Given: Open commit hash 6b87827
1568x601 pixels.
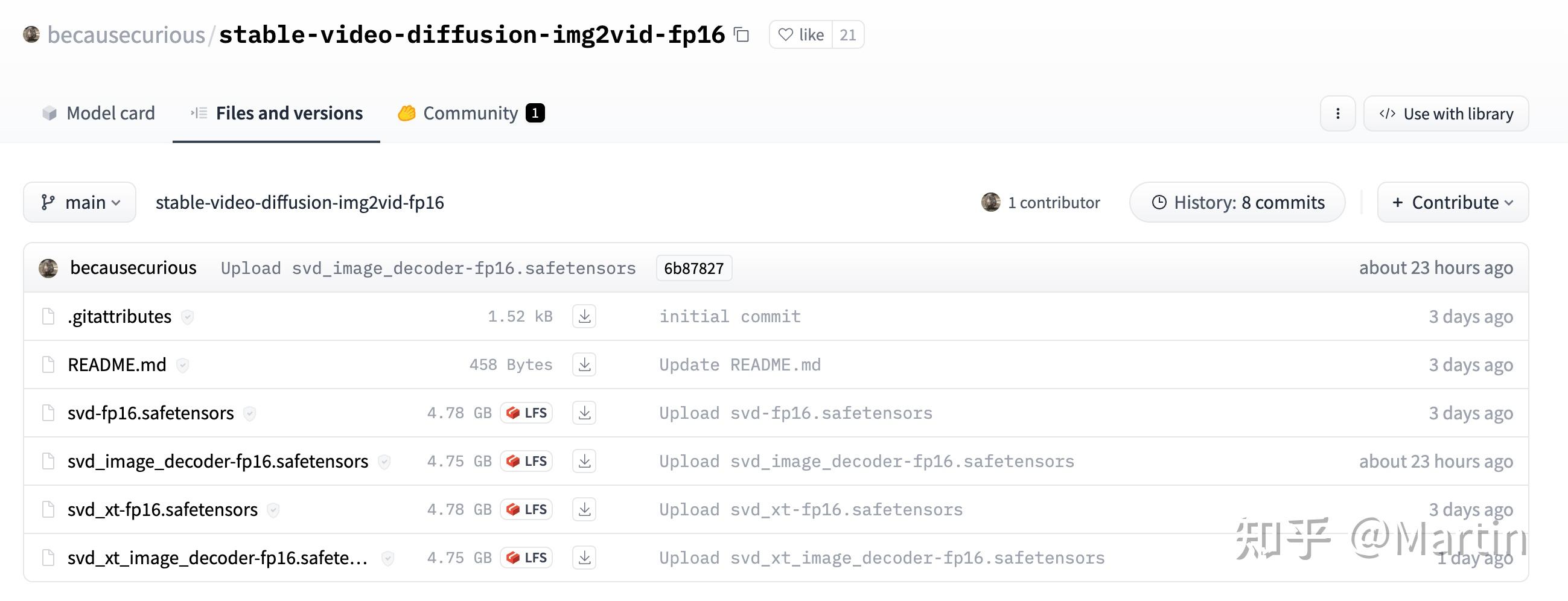Looking at the screenshot, I should click(693, 269).
